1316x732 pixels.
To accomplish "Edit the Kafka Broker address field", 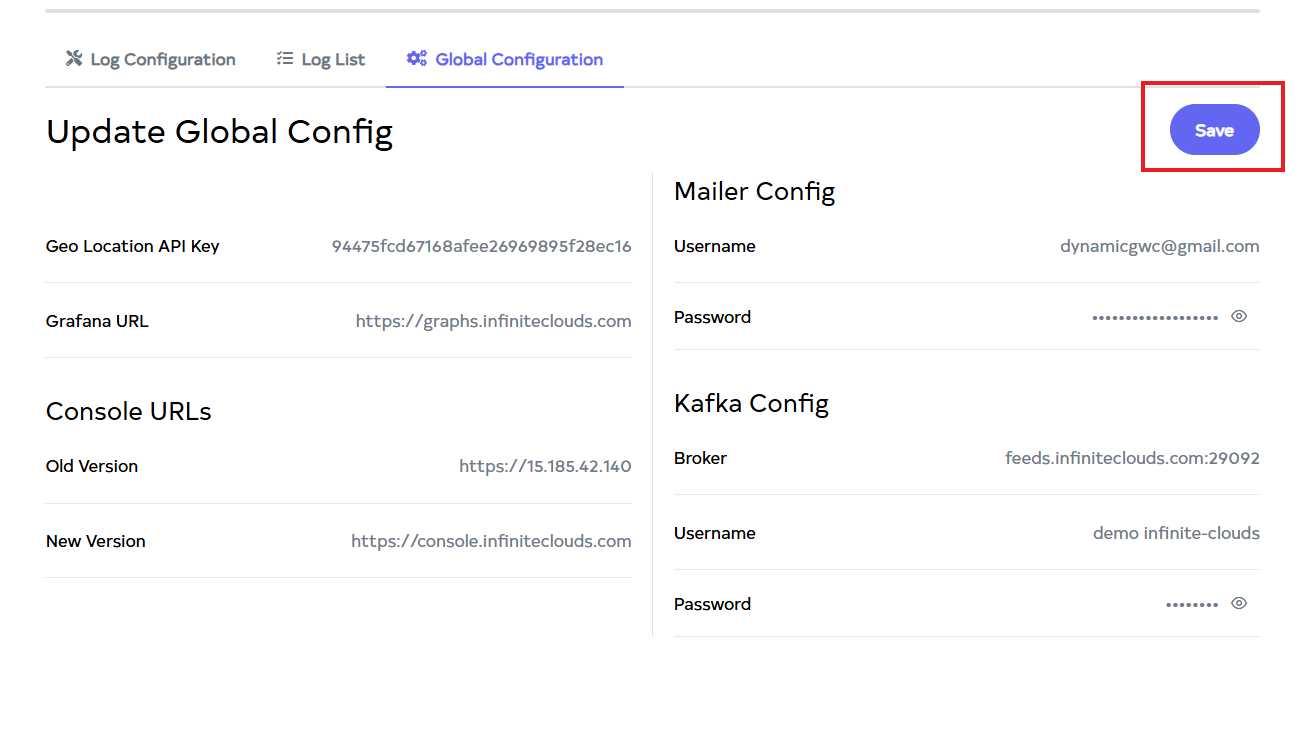I will click(x=1132, y=459).
